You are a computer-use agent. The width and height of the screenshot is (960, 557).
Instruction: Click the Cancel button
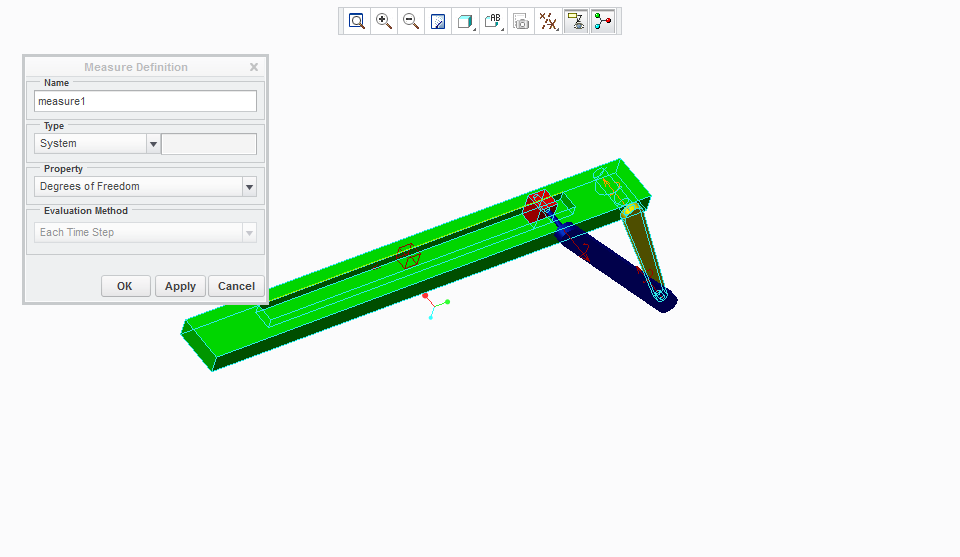(236, 286)
